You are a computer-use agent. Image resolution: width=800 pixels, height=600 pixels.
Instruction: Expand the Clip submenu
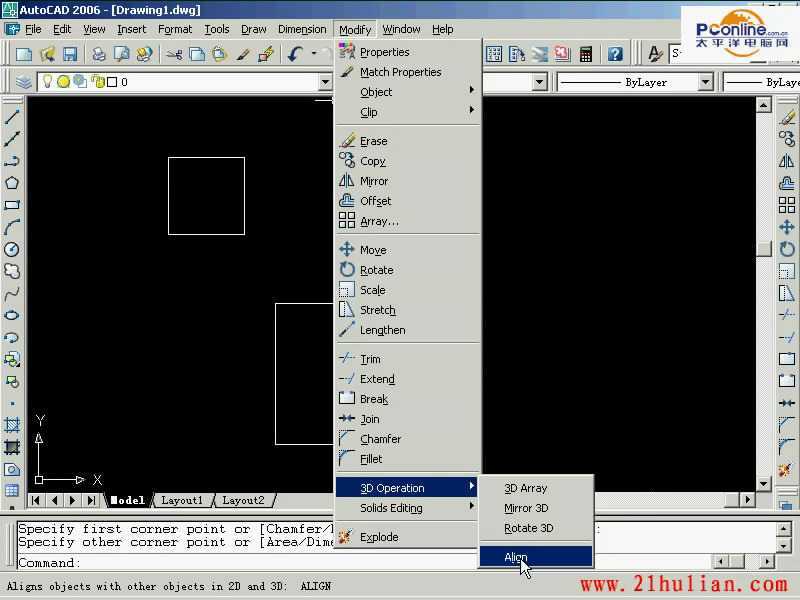click(x=408, y=112)
